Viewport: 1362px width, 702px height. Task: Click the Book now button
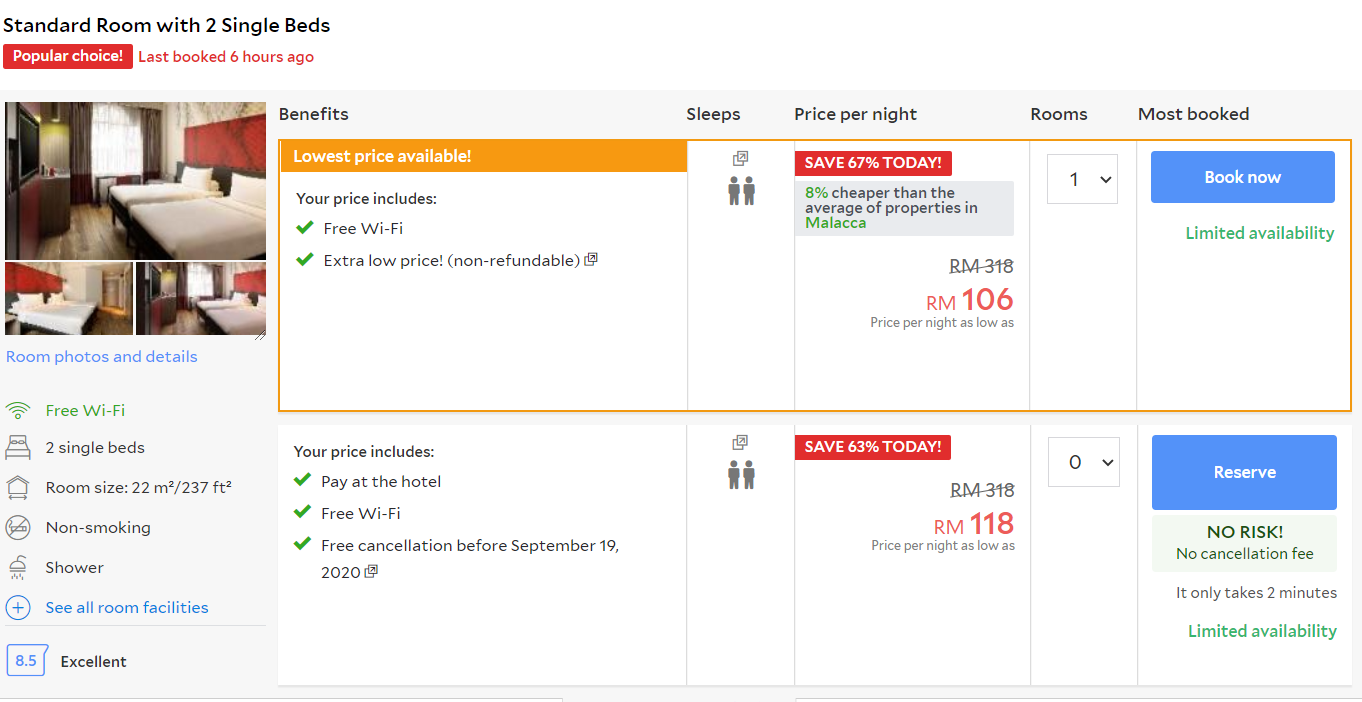pyautogui.click(x=1242, y=177)
